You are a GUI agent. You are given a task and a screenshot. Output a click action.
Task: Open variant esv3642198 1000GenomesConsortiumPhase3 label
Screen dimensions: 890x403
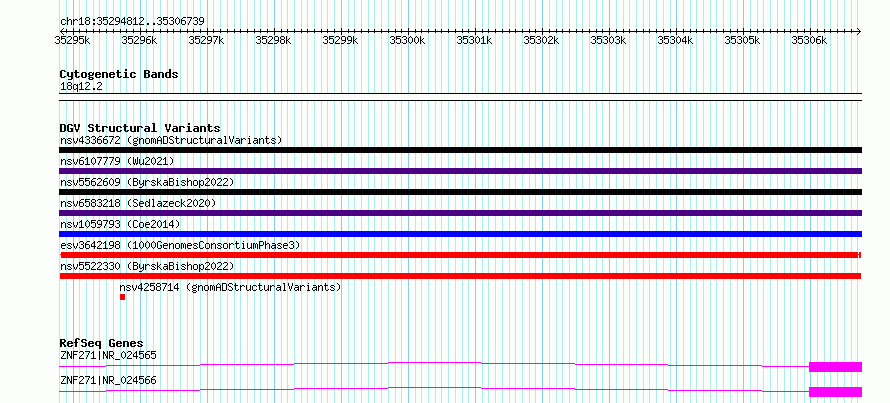click(180, 245)
